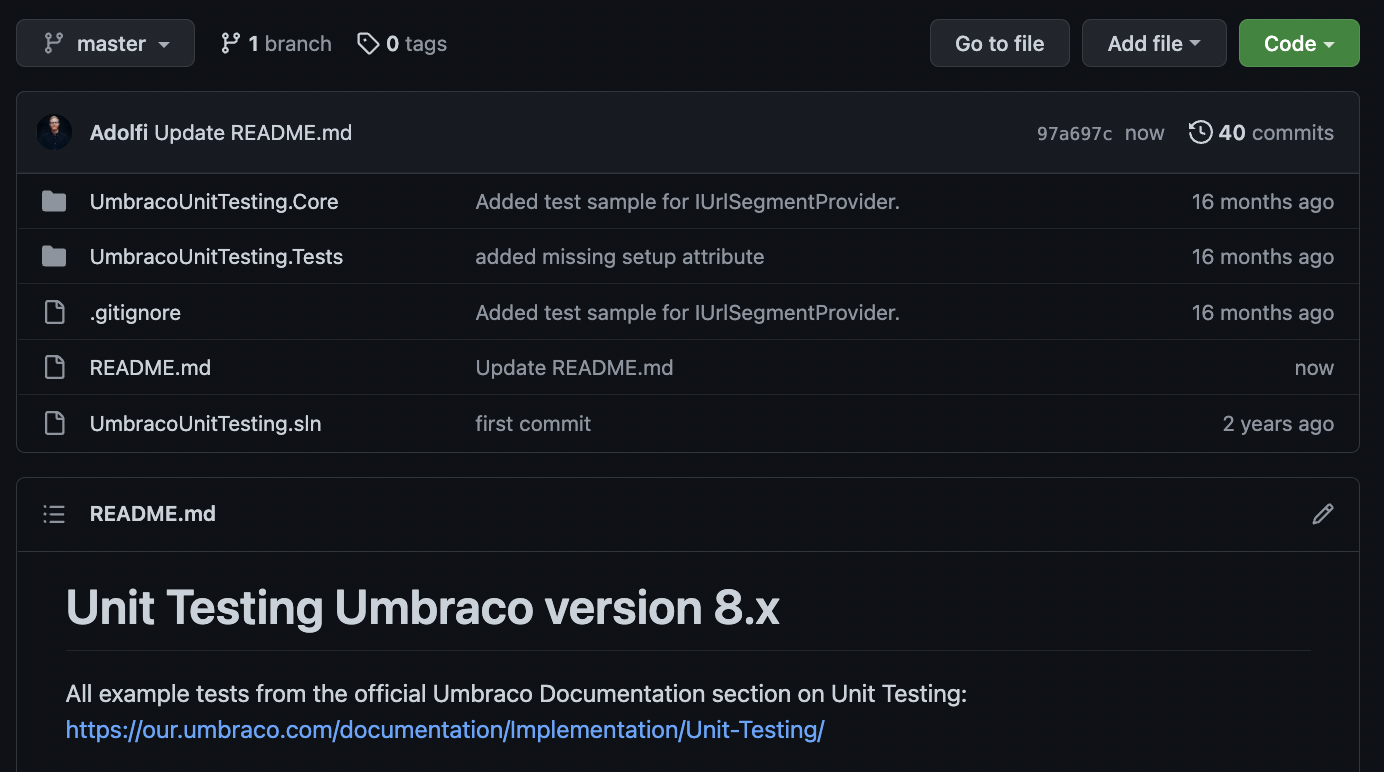Open the green Code dropdown button
Image resolution: width=1384 pixels, height=772 pixels.
(x=1299, y=44)
